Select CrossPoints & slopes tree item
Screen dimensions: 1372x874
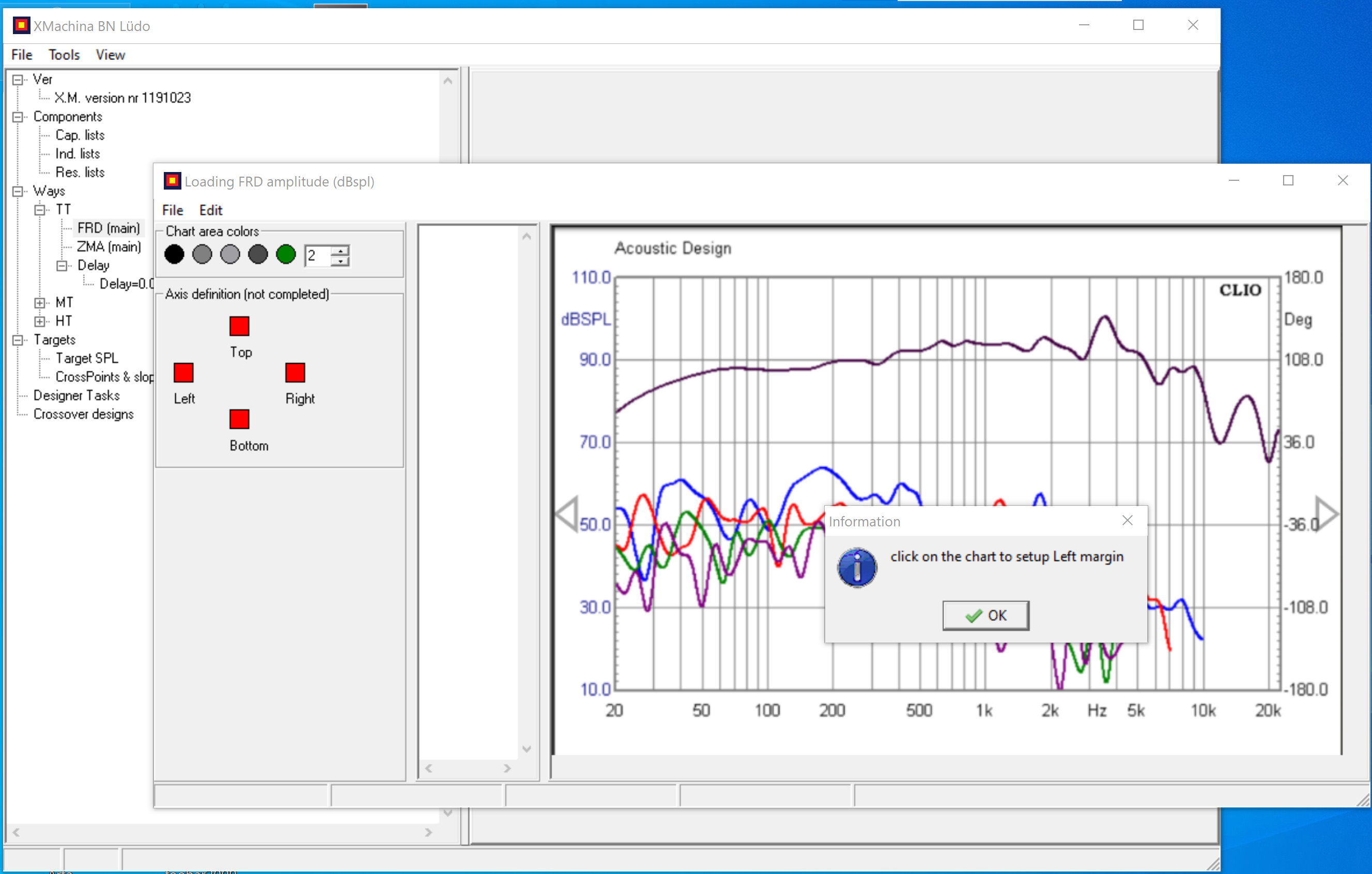(x=104, y=377)
